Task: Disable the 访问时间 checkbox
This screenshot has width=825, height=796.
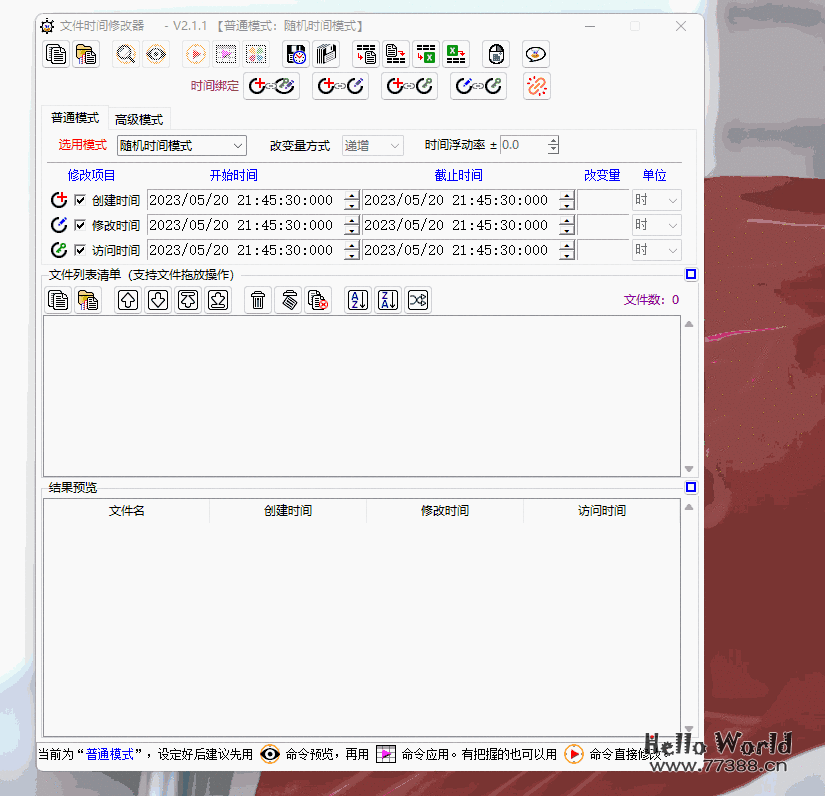Action: (x=79, y=249)
